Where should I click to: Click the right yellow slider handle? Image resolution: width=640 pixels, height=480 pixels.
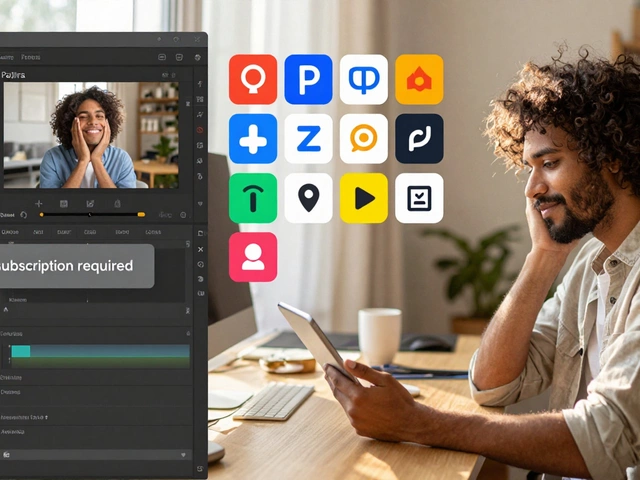141,214
